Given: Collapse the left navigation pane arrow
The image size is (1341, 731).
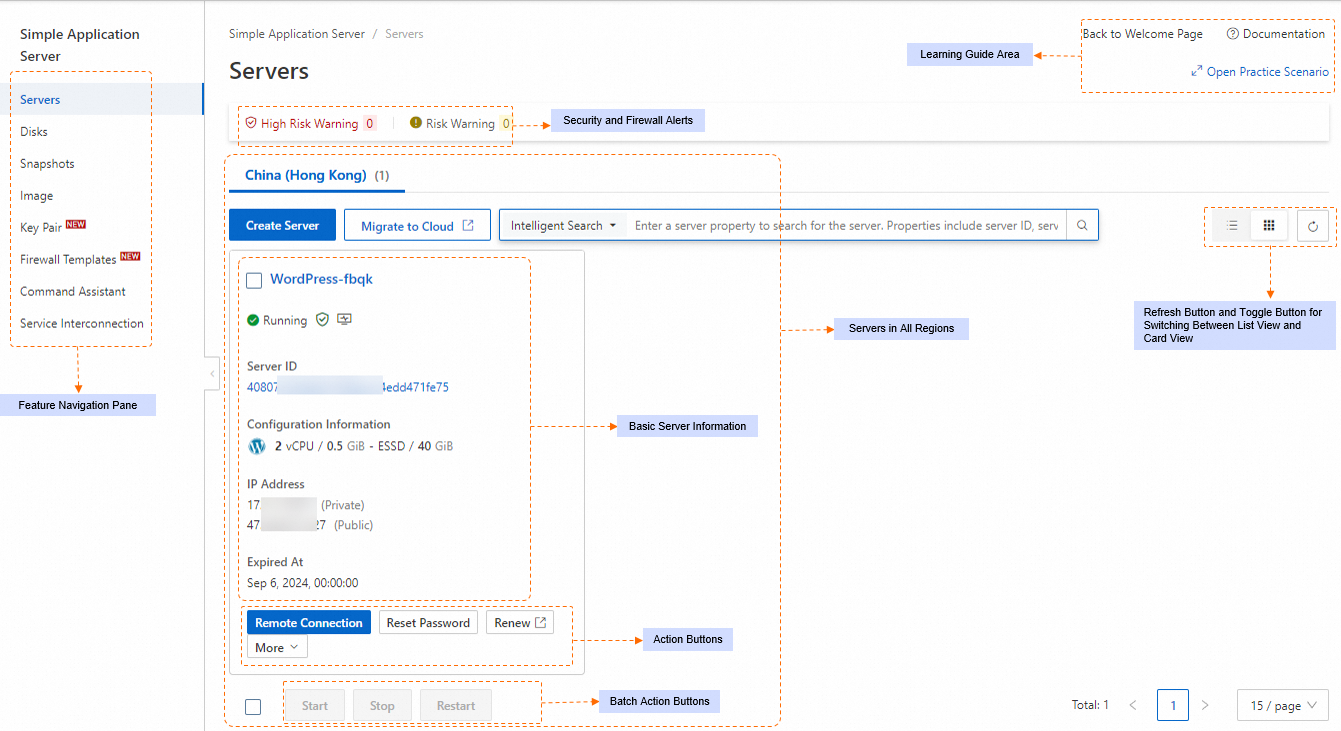Looking at the screenshot, I should (x=211, y=373).
